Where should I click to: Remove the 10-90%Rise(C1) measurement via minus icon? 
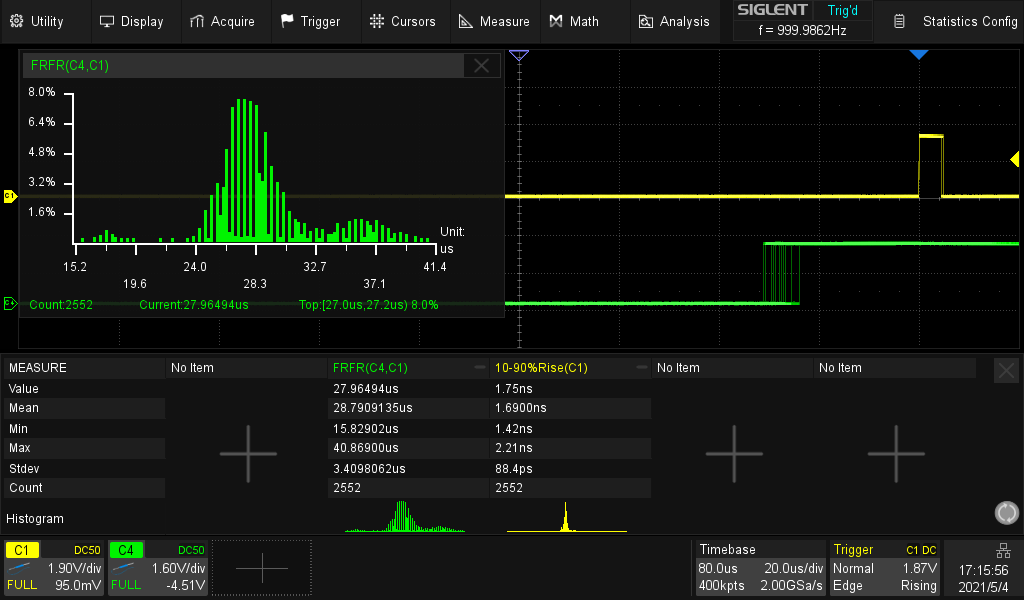(642, 368)
